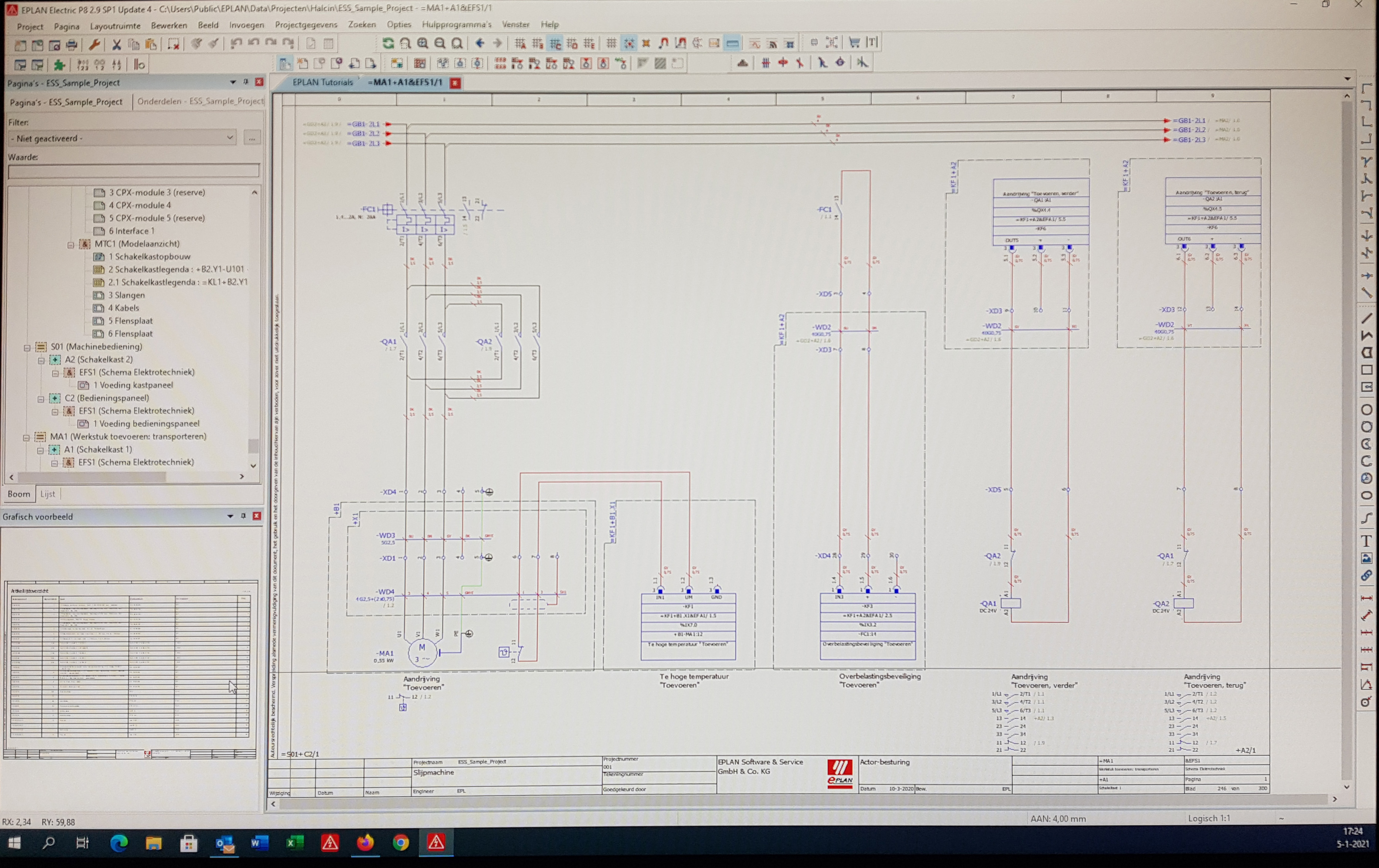Open the Pagina's panel dropdown arrow
This screenshot has height=868, width=1379.
click(233, 82)
